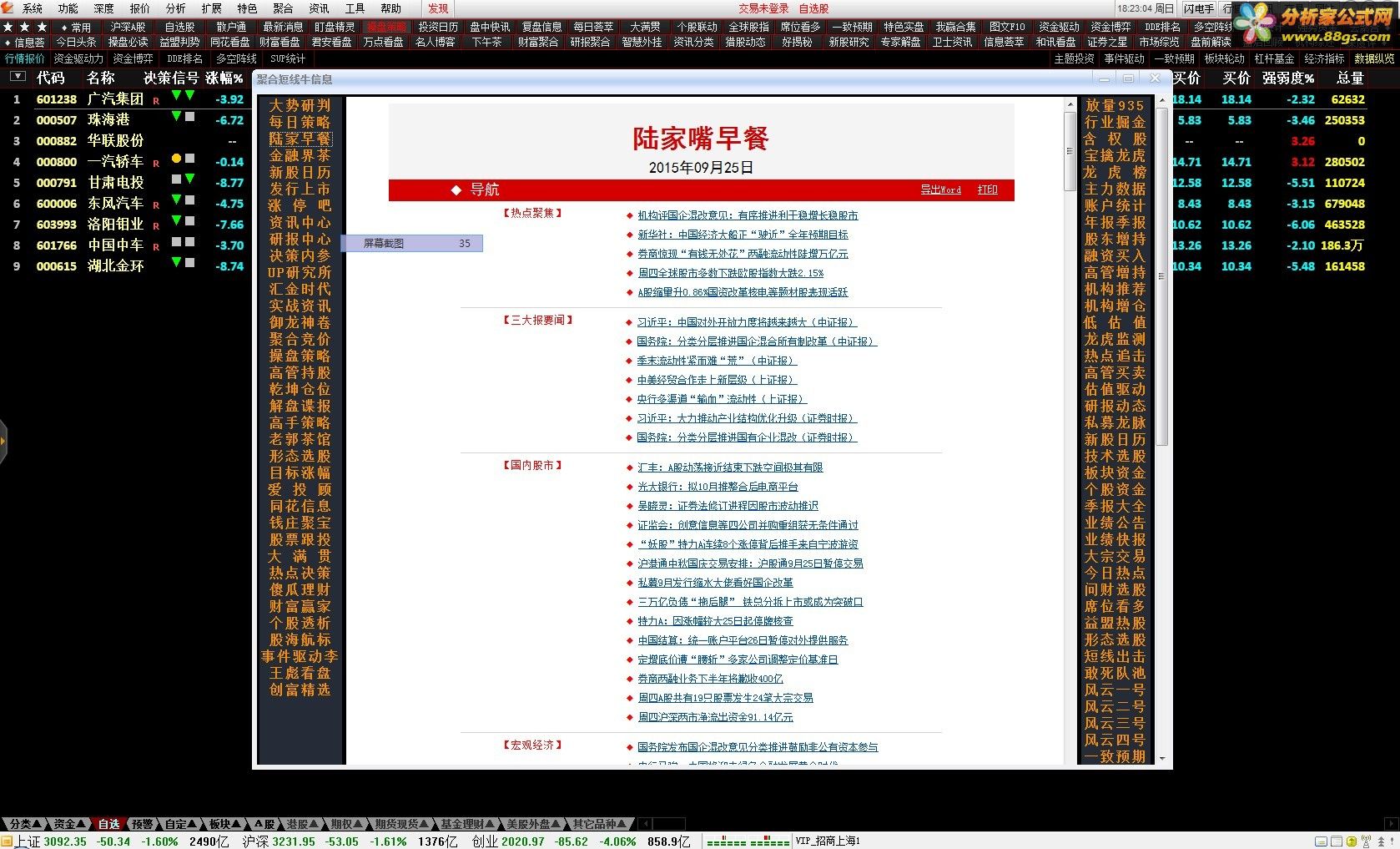The height and width of the screenshot is (849, 1400).
Task: Select the 主题投资 tab
Action: [1074, 58]
